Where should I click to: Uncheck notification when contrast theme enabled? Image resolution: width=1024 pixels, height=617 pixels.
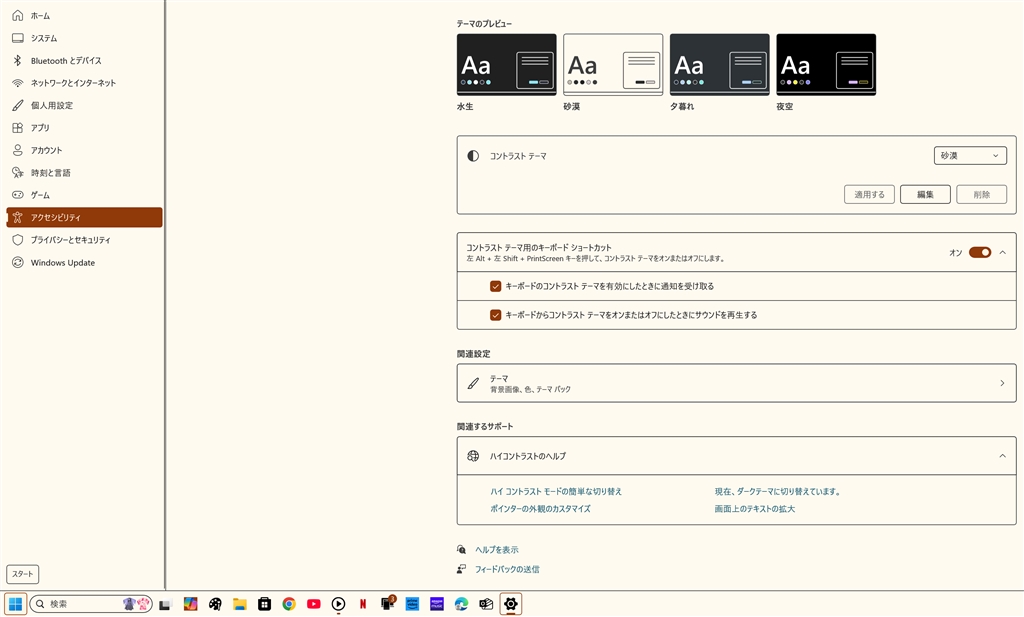coord(496,286)
